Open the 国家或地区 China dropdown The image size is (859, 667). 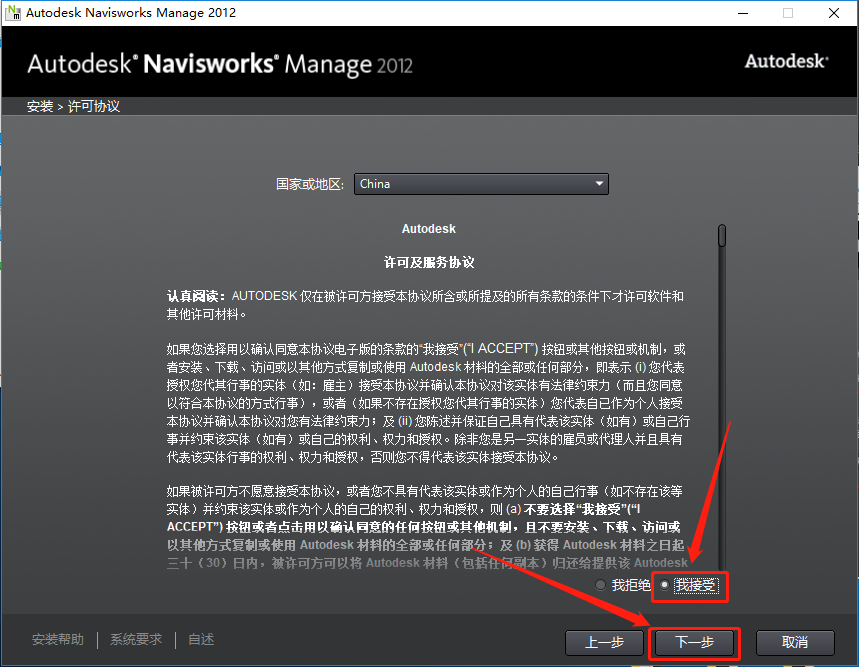(481, 184)
